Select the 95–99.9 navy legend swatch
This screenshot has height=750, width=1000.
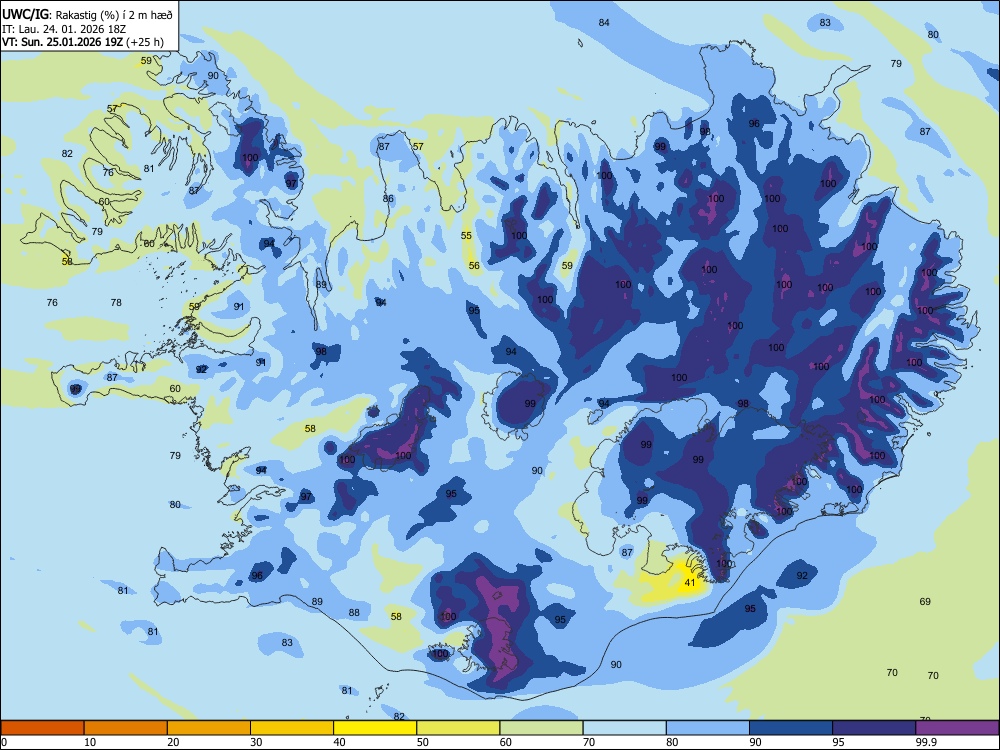point(874,728)
